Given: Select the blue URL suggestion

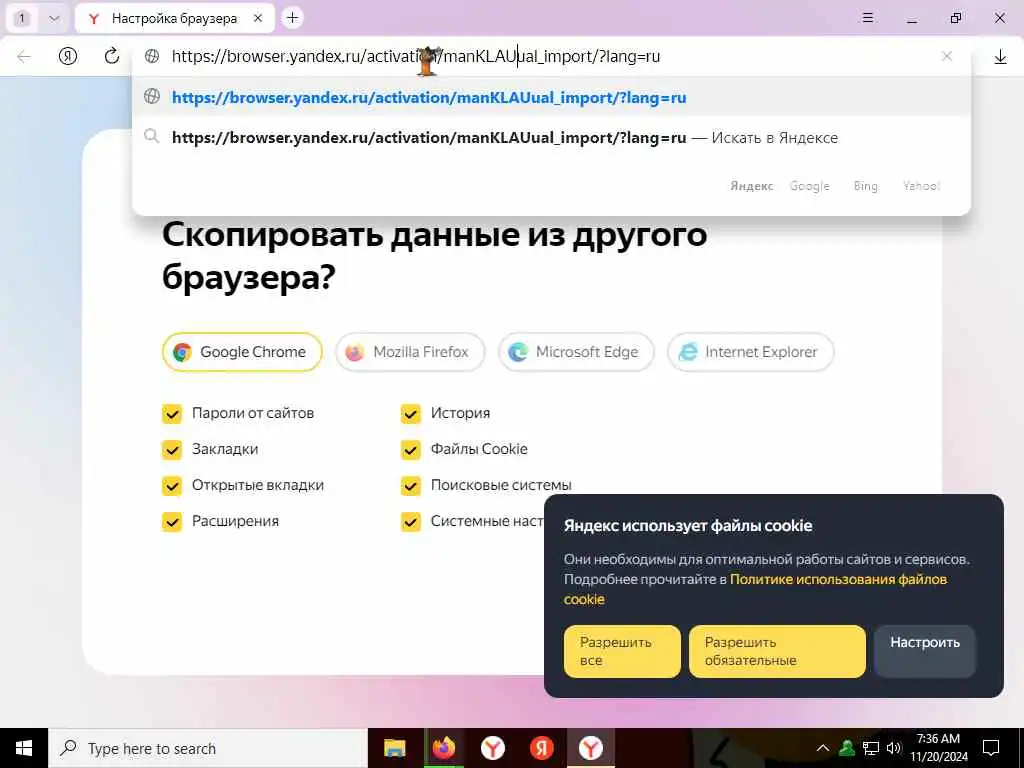Looking at the screenshot, I should 551,97.
